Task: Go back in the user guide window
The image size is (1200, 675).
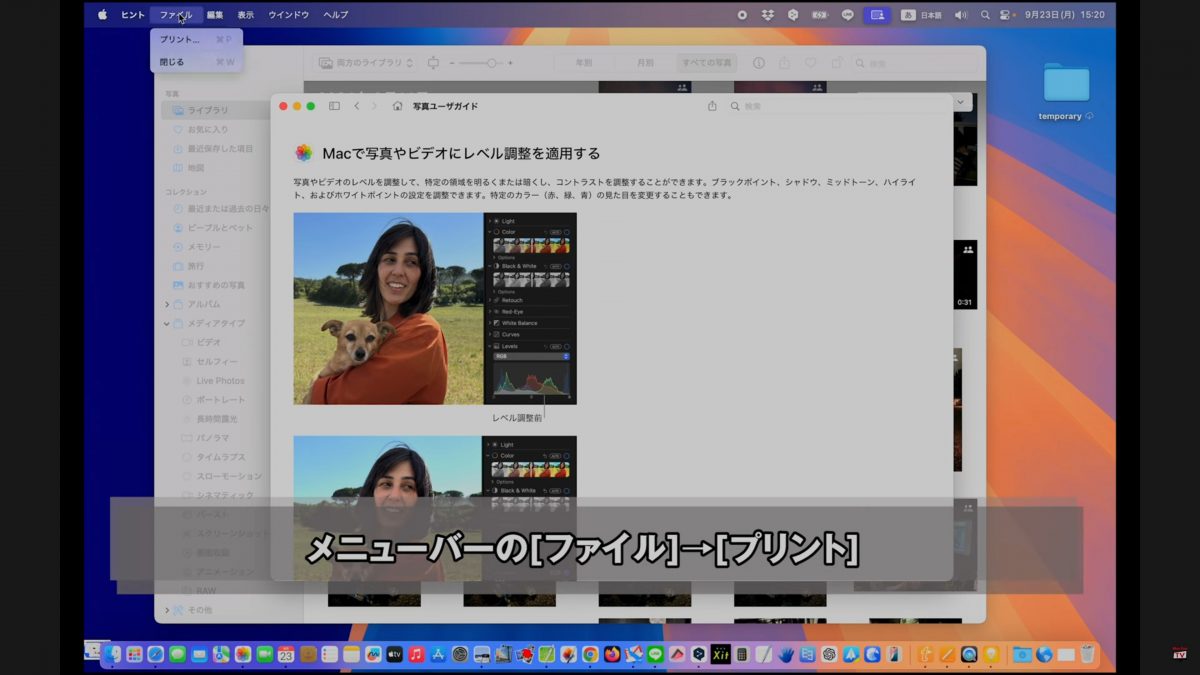Action: [356, 106]
